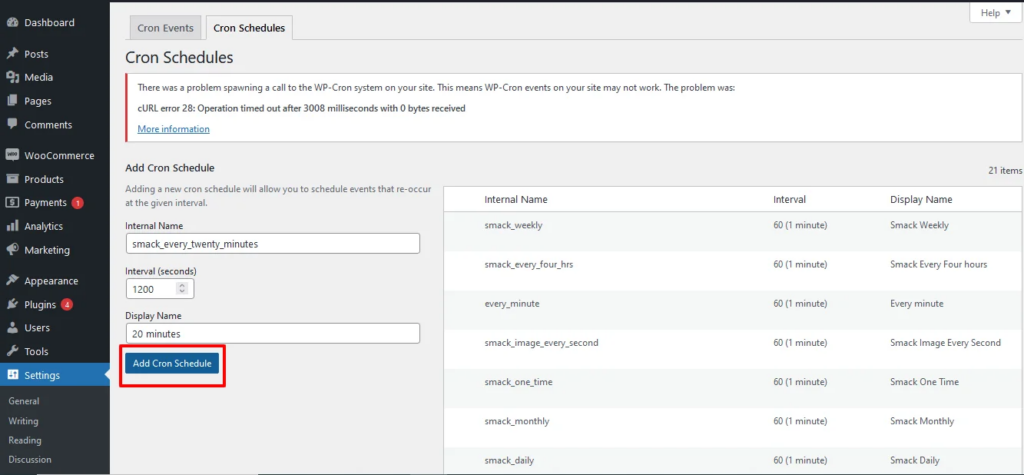Click Smack Daily display name cell

(x=915, y=461)
